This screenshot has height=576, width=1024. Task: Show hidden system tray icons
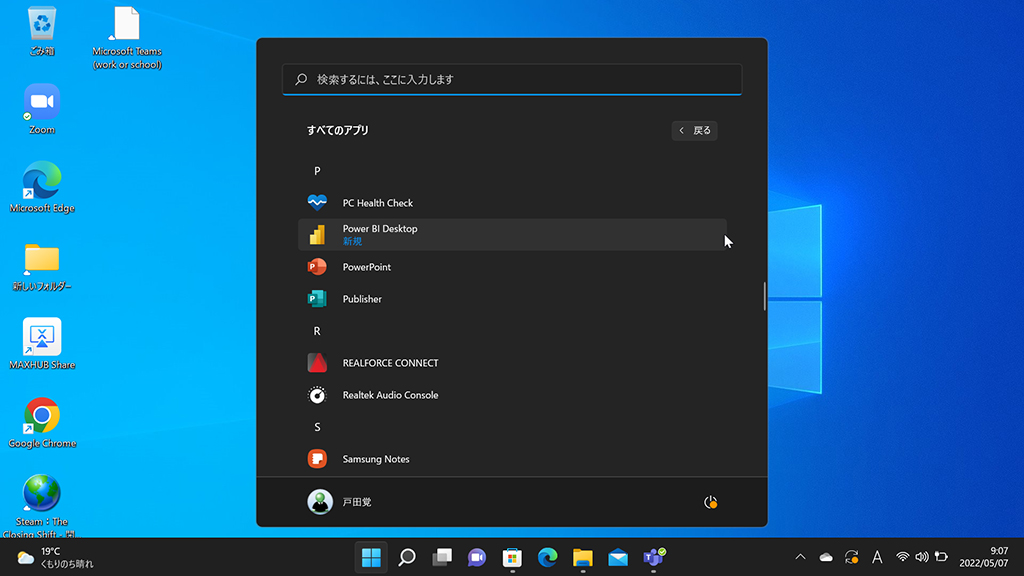[800, 557]
